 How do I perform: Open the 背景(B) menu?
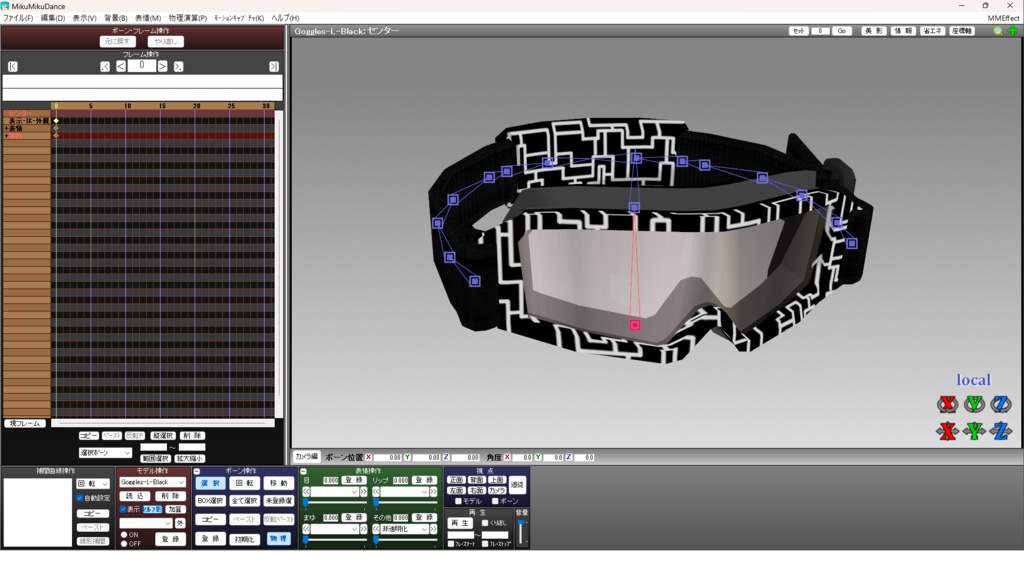(116, 18)
